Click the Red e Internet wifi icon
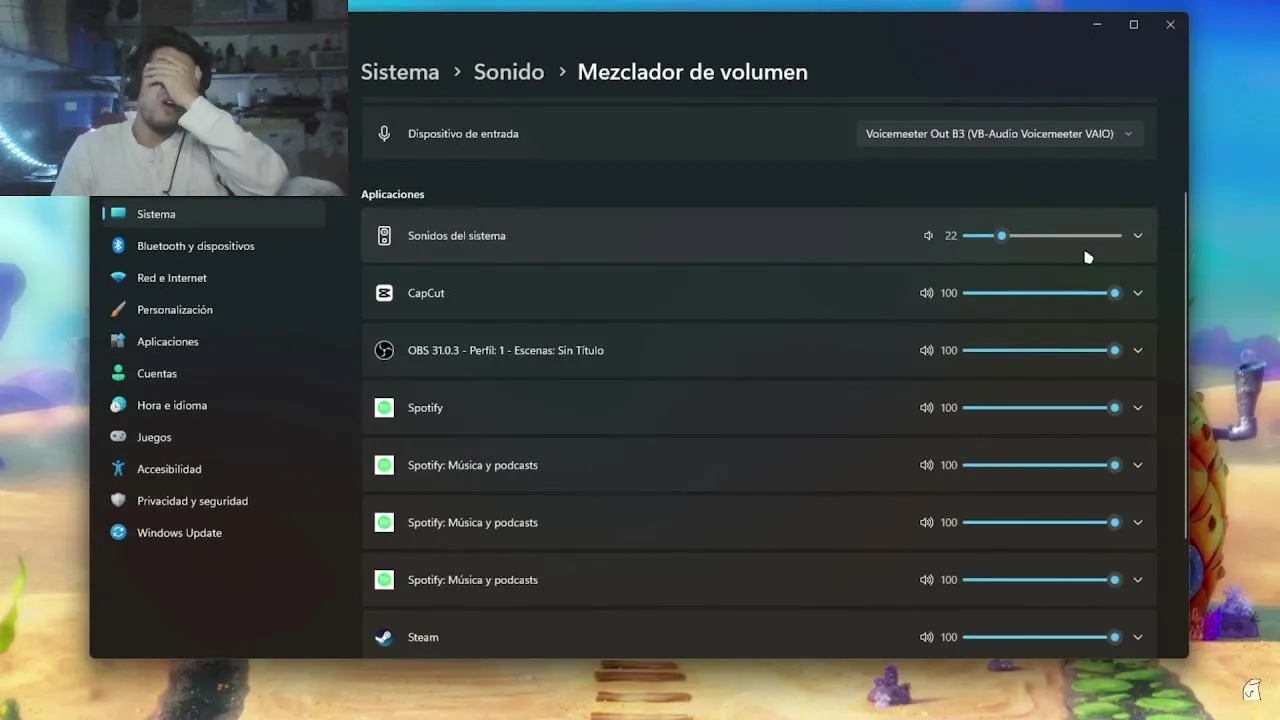The width and height of the screenshot is (1280, 720). point(118,278)
